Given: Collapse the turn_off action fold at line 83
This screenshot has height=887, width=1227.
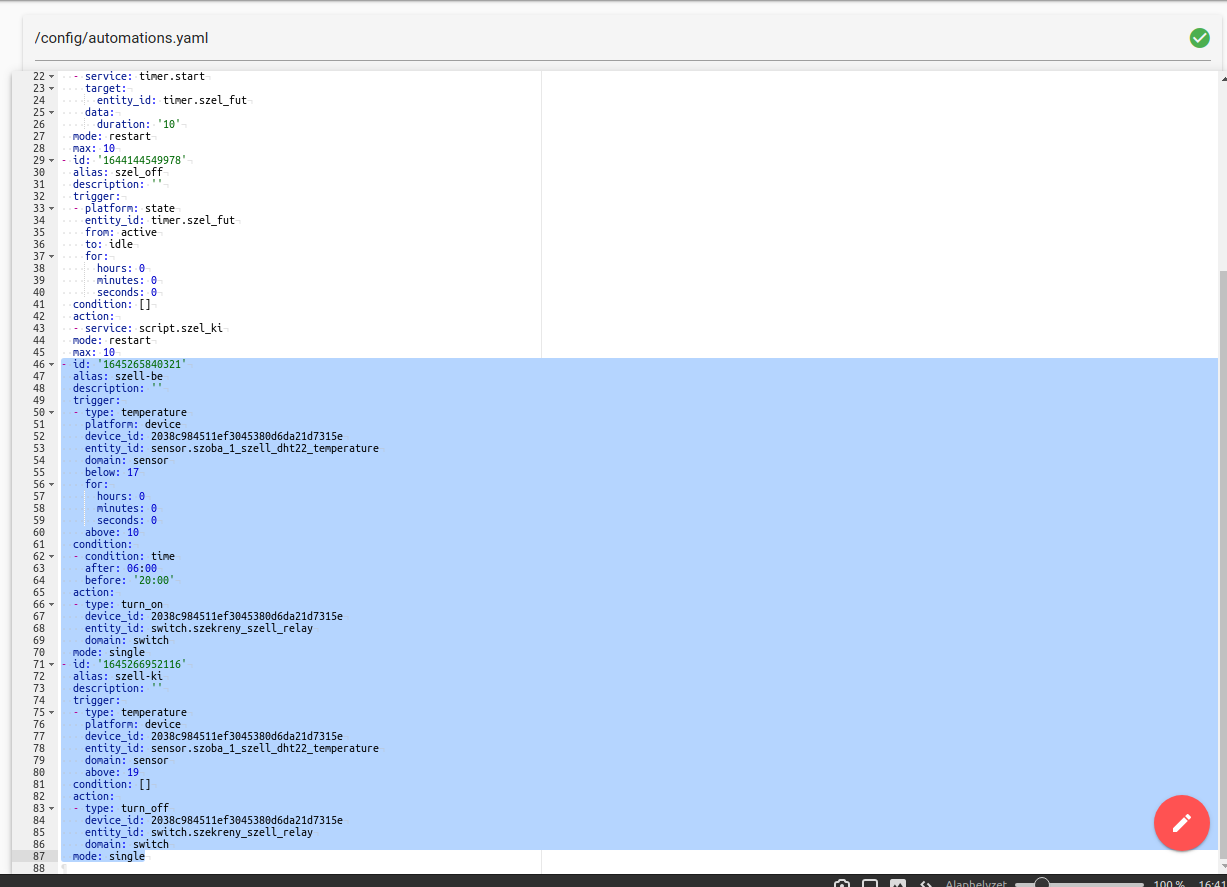Looking at the screenshot, I should pyautogui.click(x=53, y=808).
